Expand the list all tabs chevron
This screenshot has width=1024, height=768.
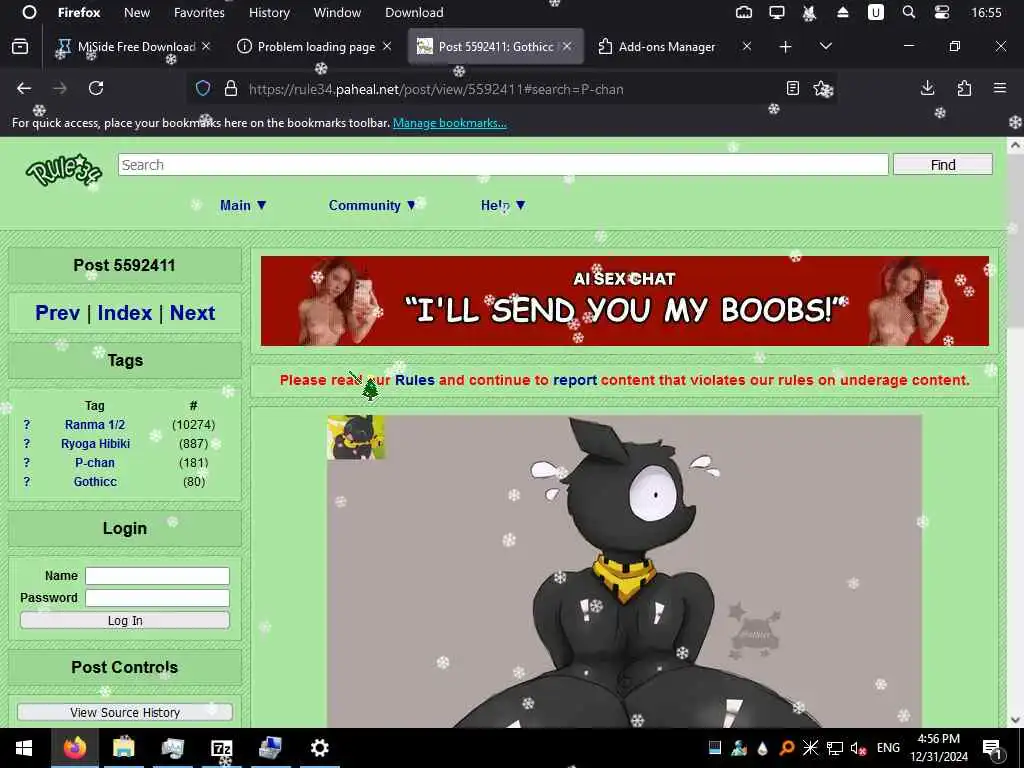tap(825, 46)
